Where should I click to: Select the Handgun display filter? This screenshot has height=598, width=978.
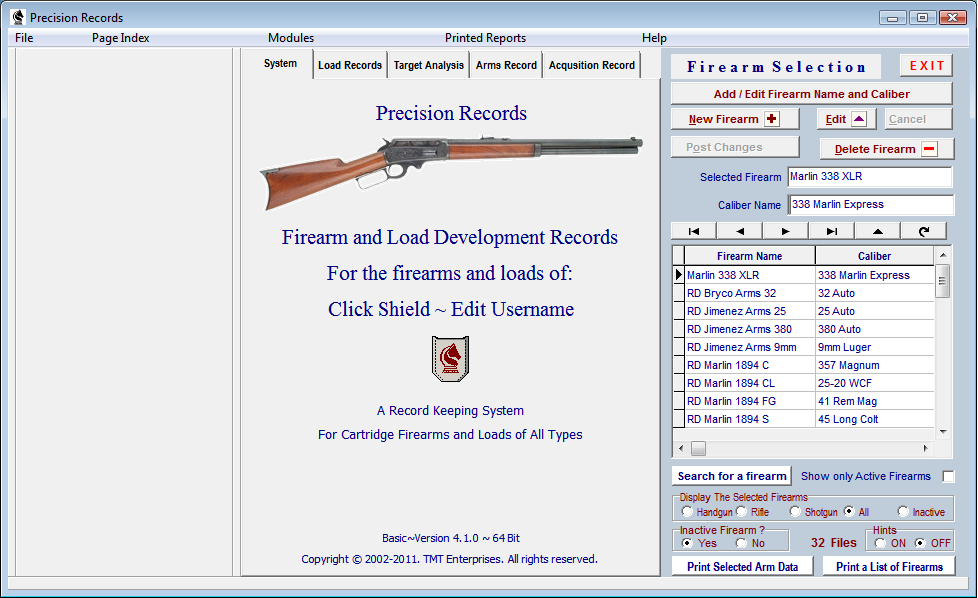click(x=687, y=511)
